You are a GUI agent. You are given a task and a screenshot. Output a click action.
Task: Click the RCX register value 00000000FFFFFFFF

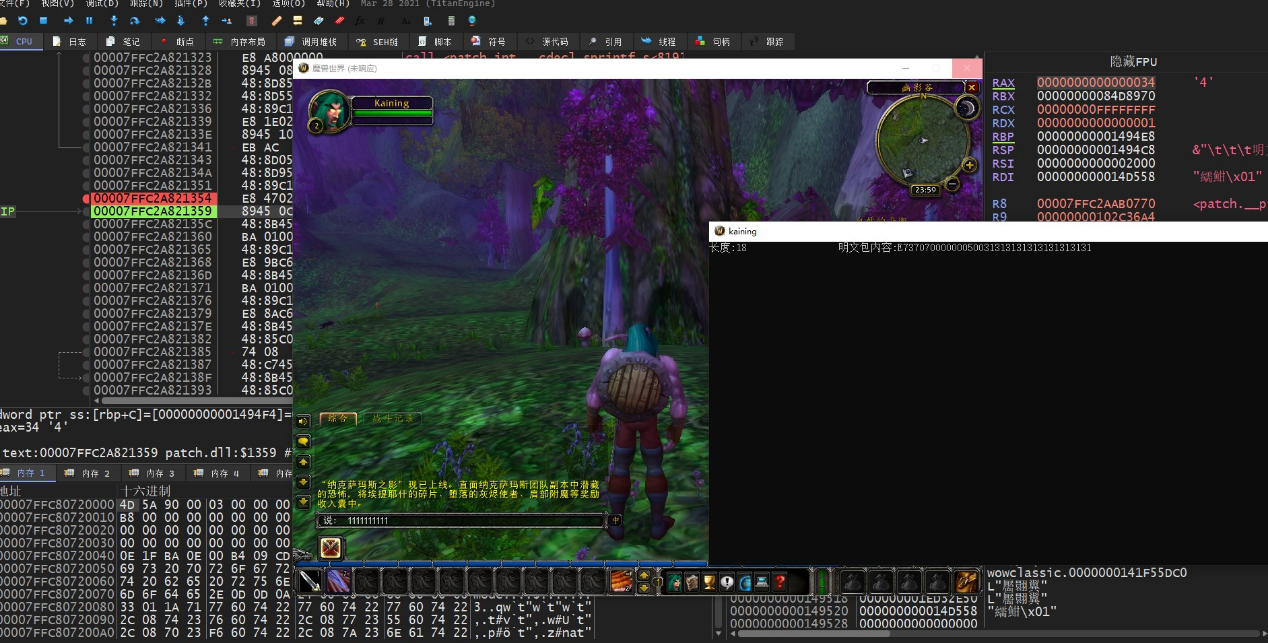[x=1096, y=110]
